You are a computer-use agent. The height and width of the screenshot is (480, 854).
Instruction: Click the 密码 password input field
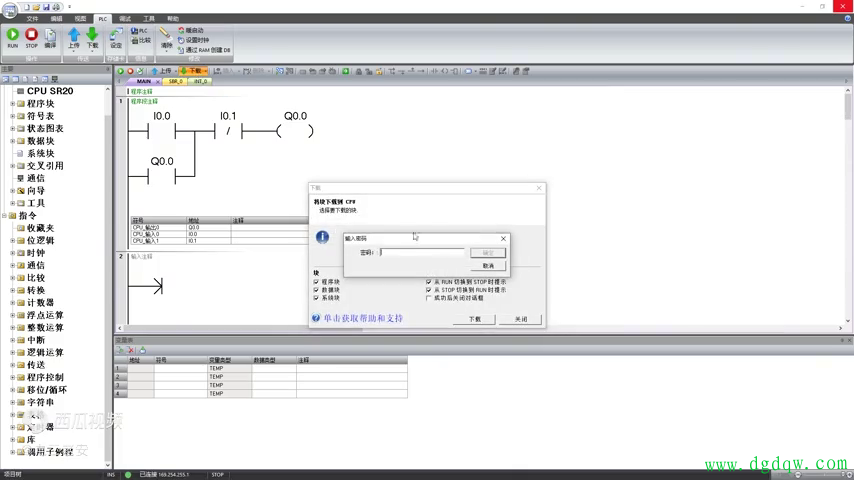point(422,253)
